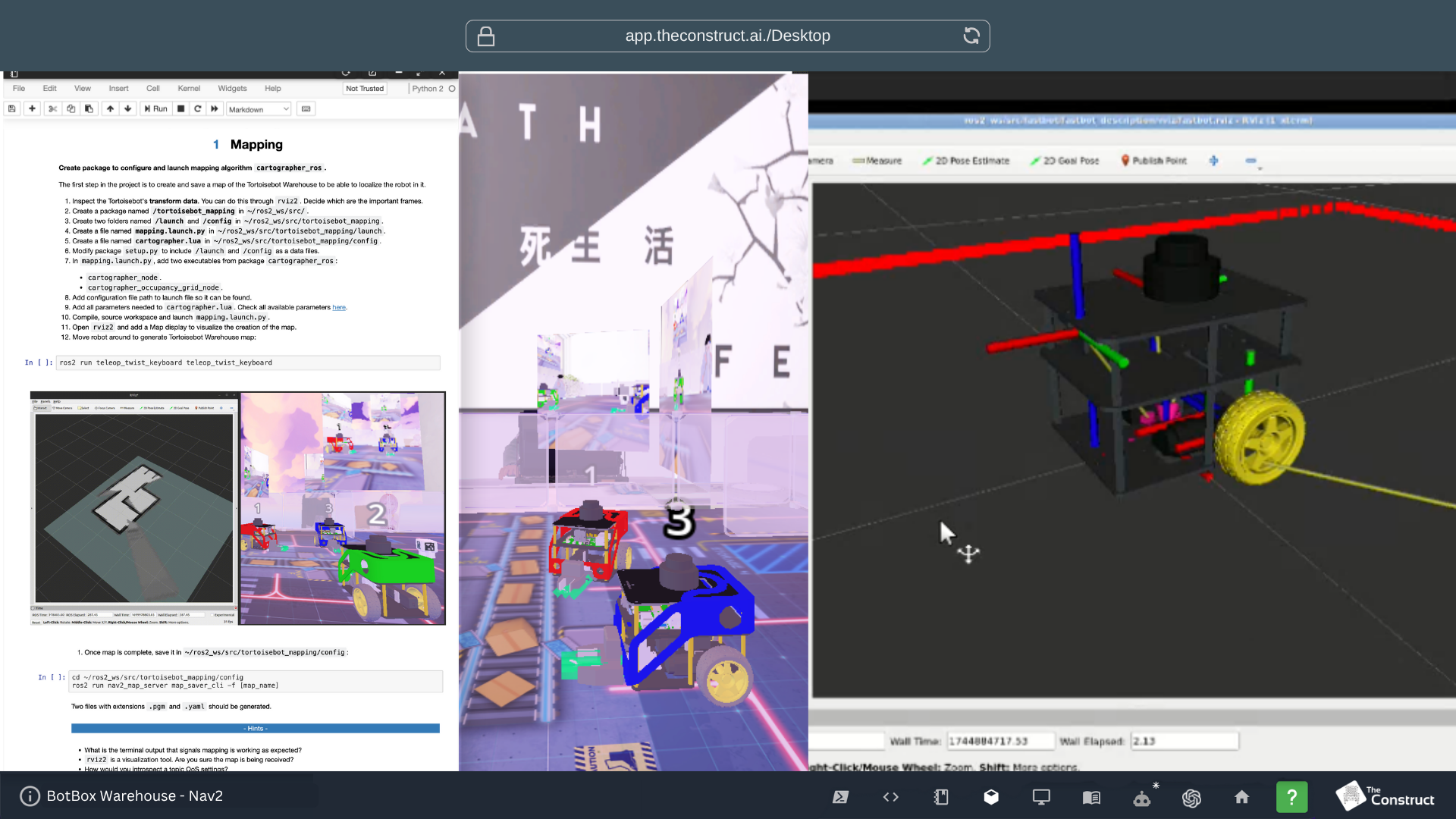Screen dimensions: 1456x819
Task: Click the Wall Elapsed value field
Action: pyautogui.click(x=1185, y=742)
